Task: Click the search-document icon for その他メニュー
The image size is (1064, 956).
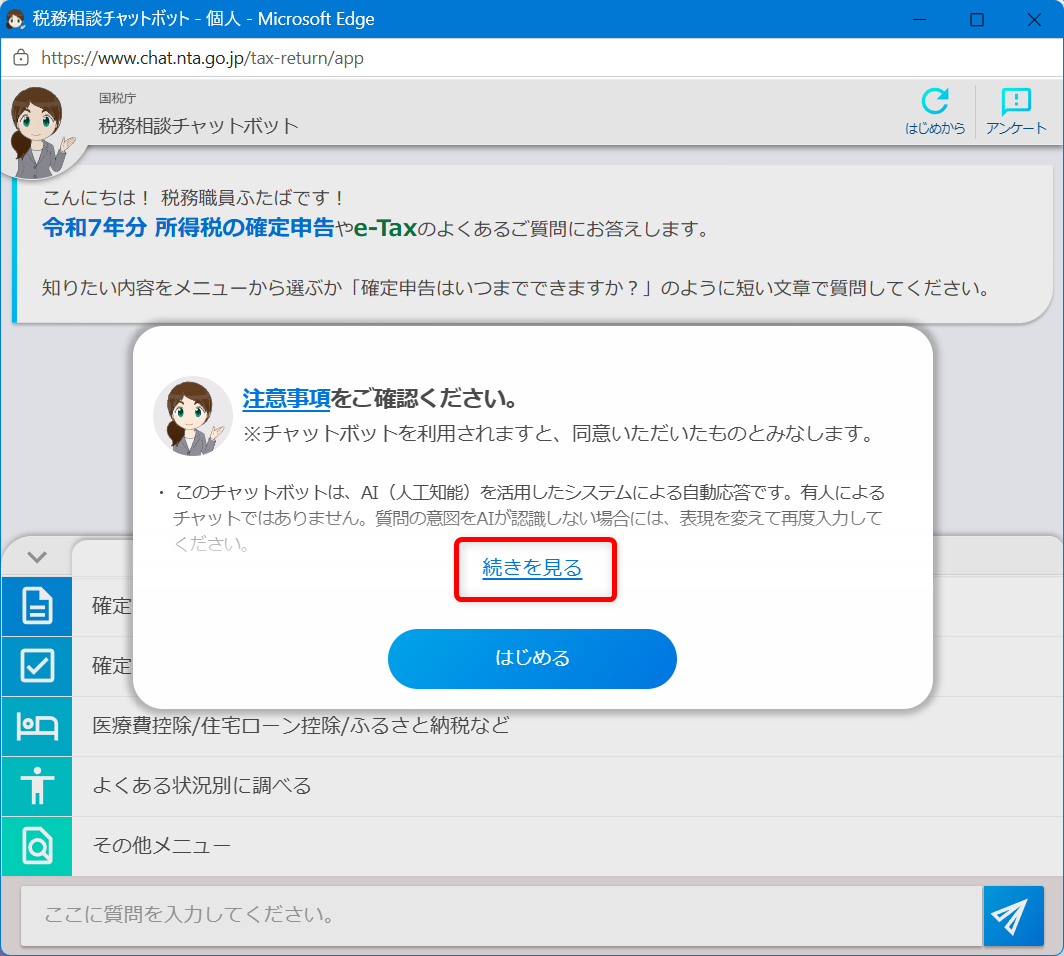Action: 37,845
